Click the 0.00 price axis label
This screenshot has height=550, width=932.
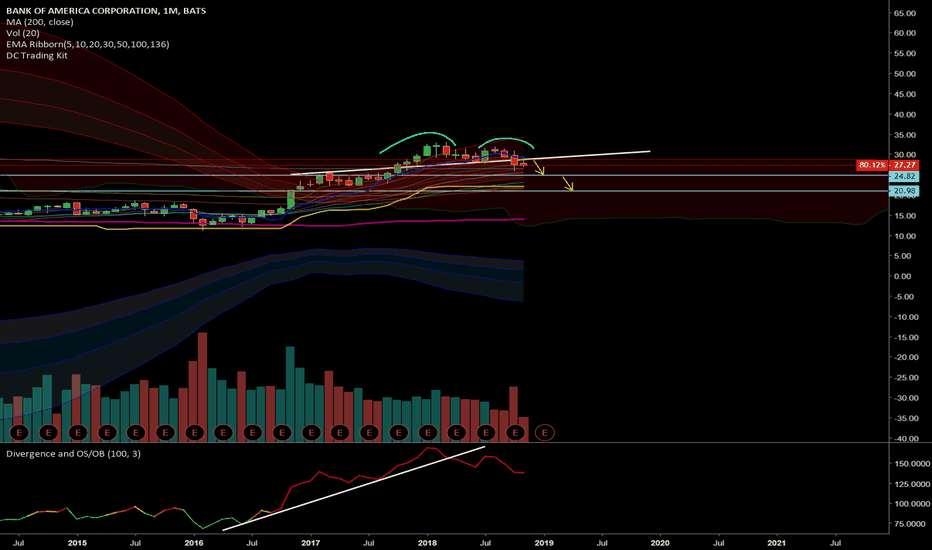coord(903,276)
